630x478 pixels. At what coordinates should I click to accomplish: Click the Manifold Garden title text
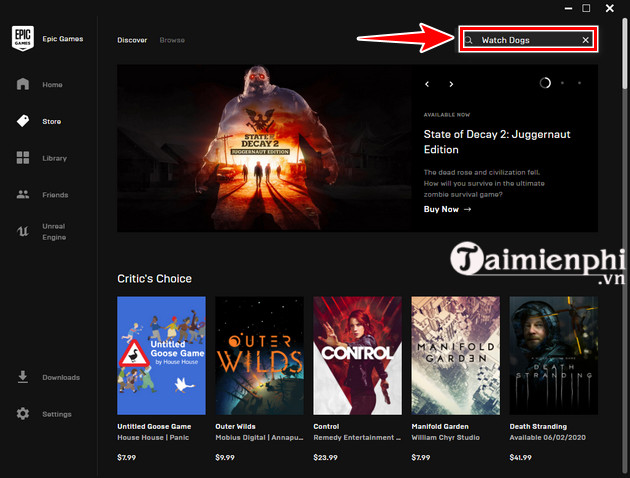(x=440, y=426)
